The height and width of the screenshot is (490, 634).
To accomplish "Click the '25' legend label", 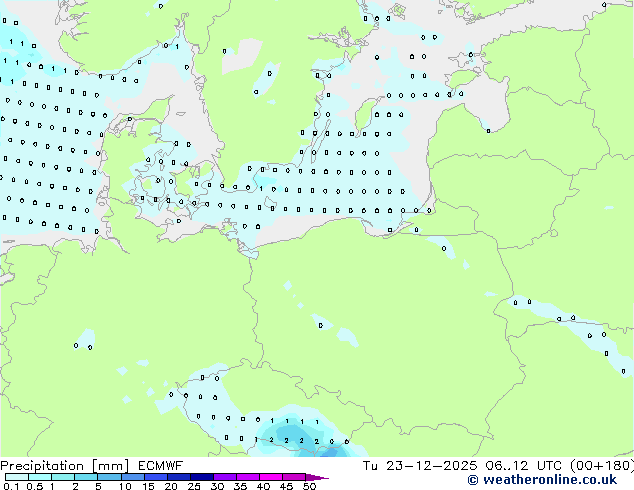I will (194, 486).
